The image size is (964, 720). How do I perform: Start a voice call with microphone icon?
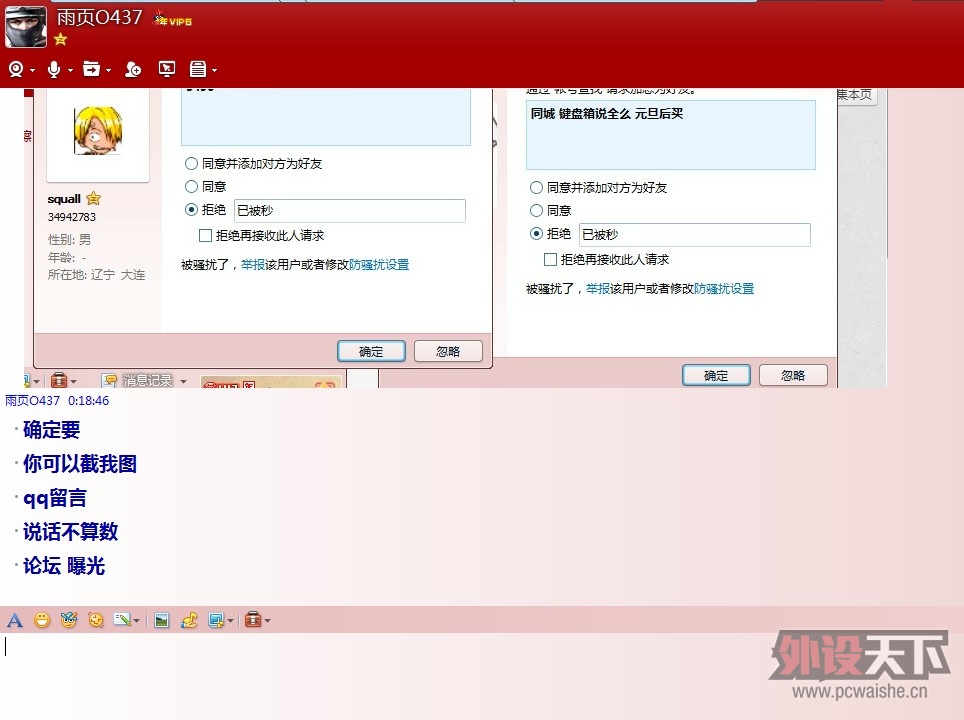[54, 69]
